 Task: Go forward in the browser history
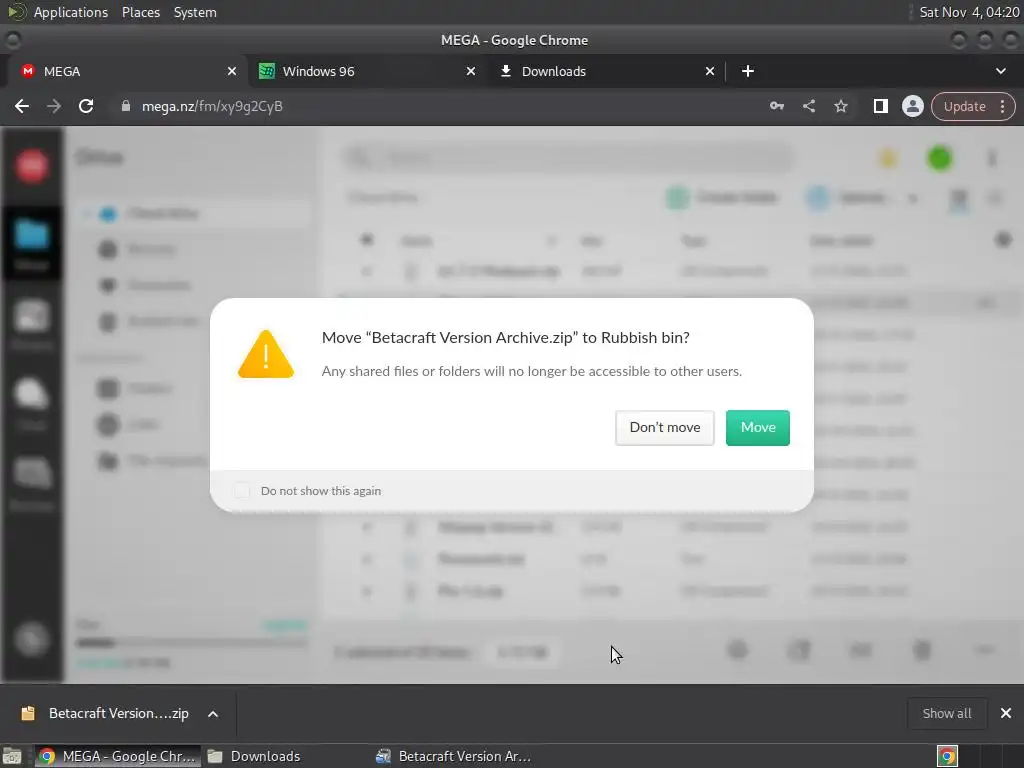(54, 106)
